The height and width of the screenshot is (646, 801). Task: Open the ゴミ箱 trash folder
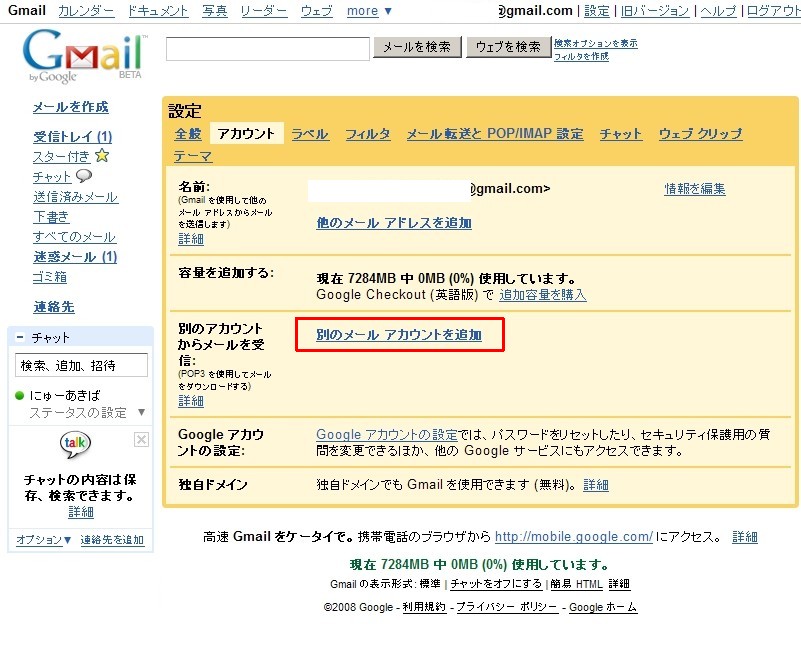[x=50, y=277]
